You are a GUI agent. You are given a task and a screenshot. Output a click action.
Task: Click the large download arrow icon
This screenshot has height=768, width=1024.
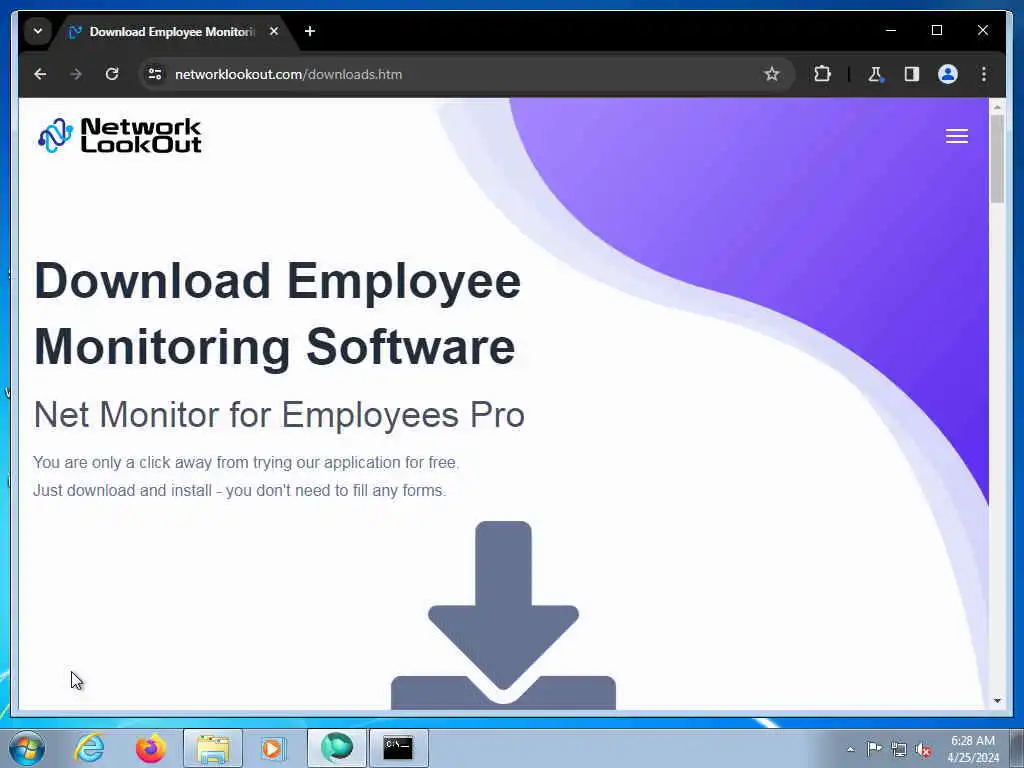[x=503, y=615]
